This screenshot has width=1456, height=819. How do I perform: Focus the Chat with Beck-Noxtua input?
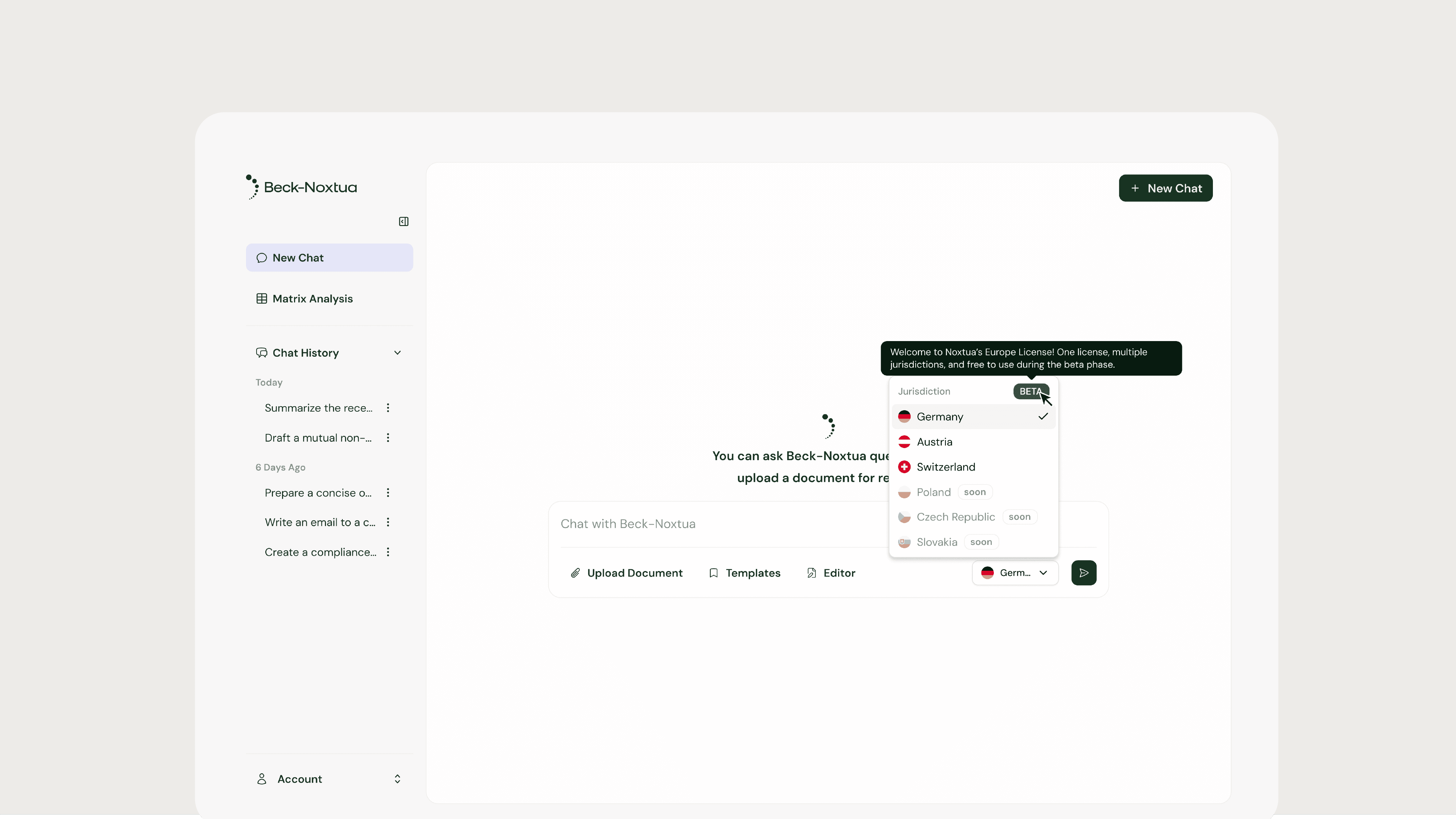tap(718, 524)
